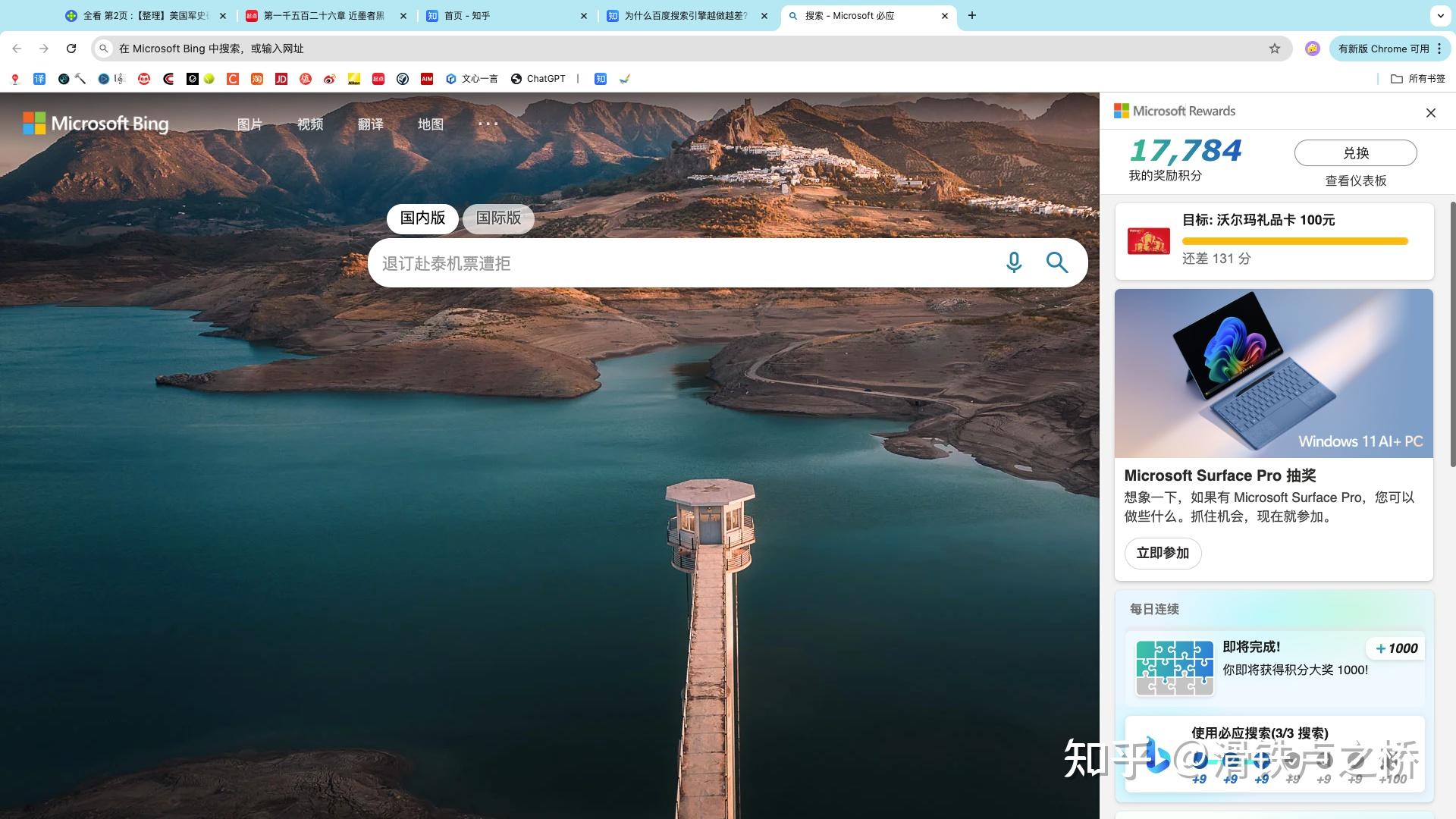Click the address bar field
The width and height of the screenshot is (1456, 819).
(x=690, y=49)
